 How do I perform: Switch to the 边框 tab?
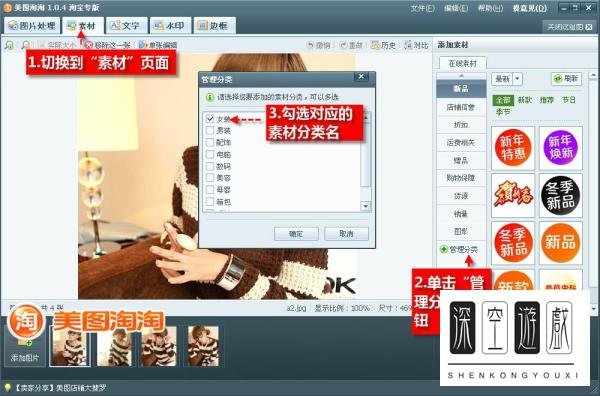coord(214,26)
